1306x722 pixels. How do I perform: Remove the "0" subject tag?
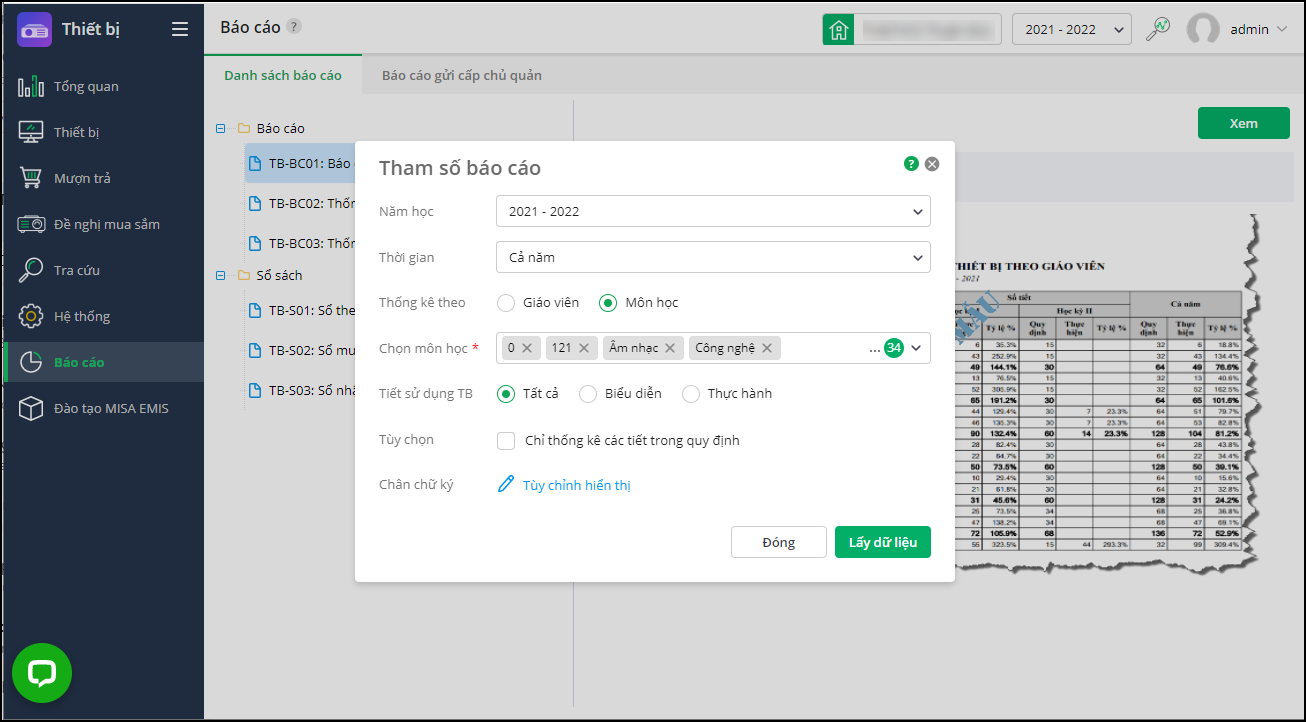[x=527, y=348]
